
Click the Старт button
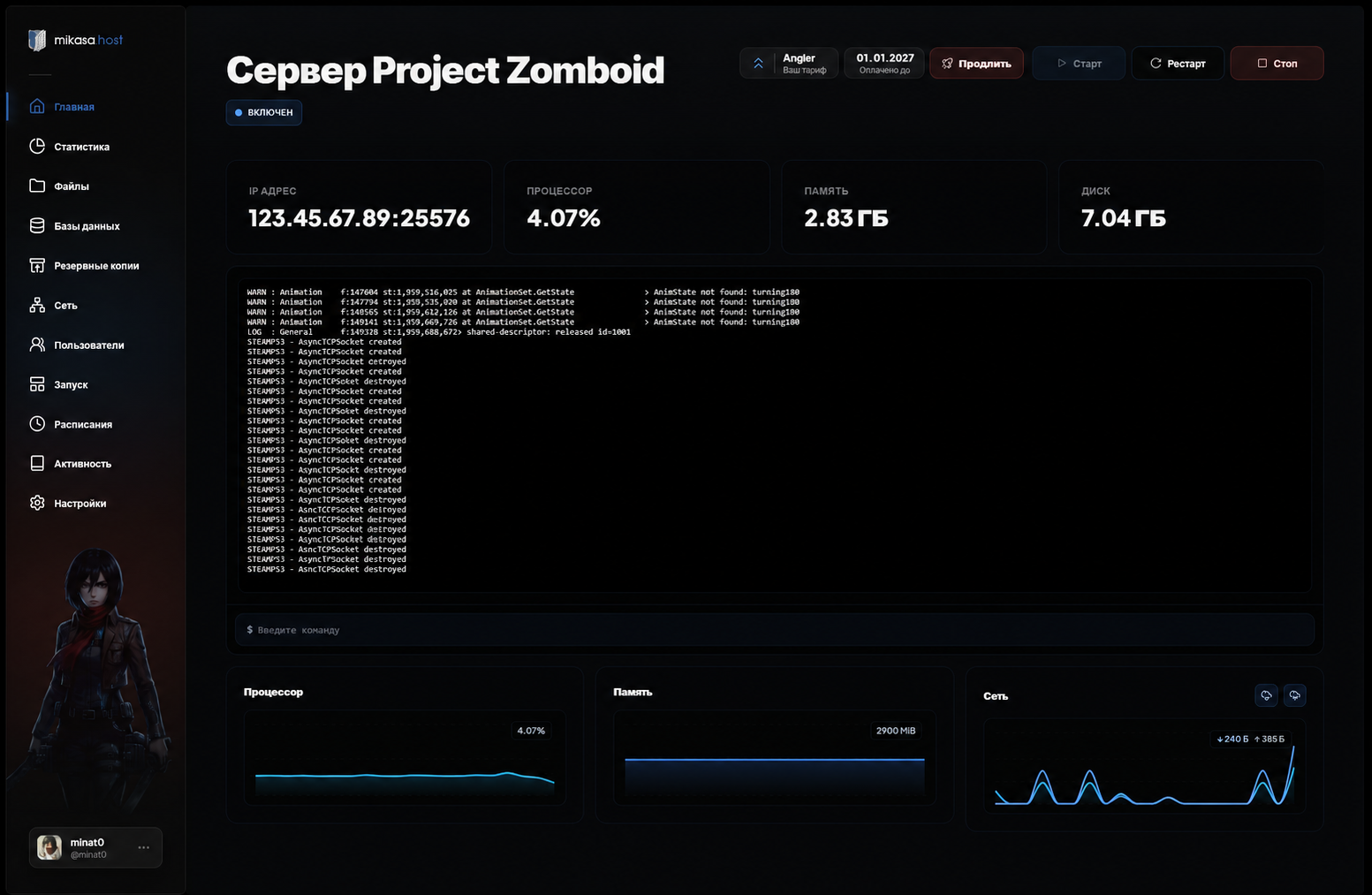[1079, 64]
